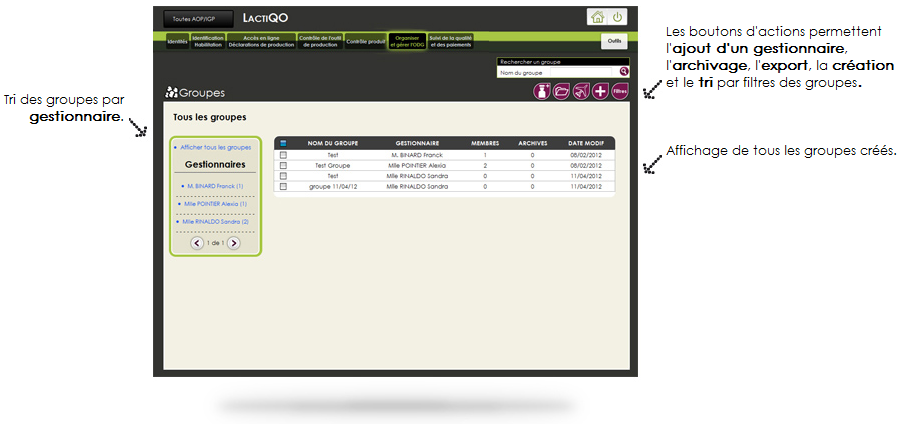This screenshot has height=424, width=906.
Task: Click the magnifier search icon
Action: point(624,72)
